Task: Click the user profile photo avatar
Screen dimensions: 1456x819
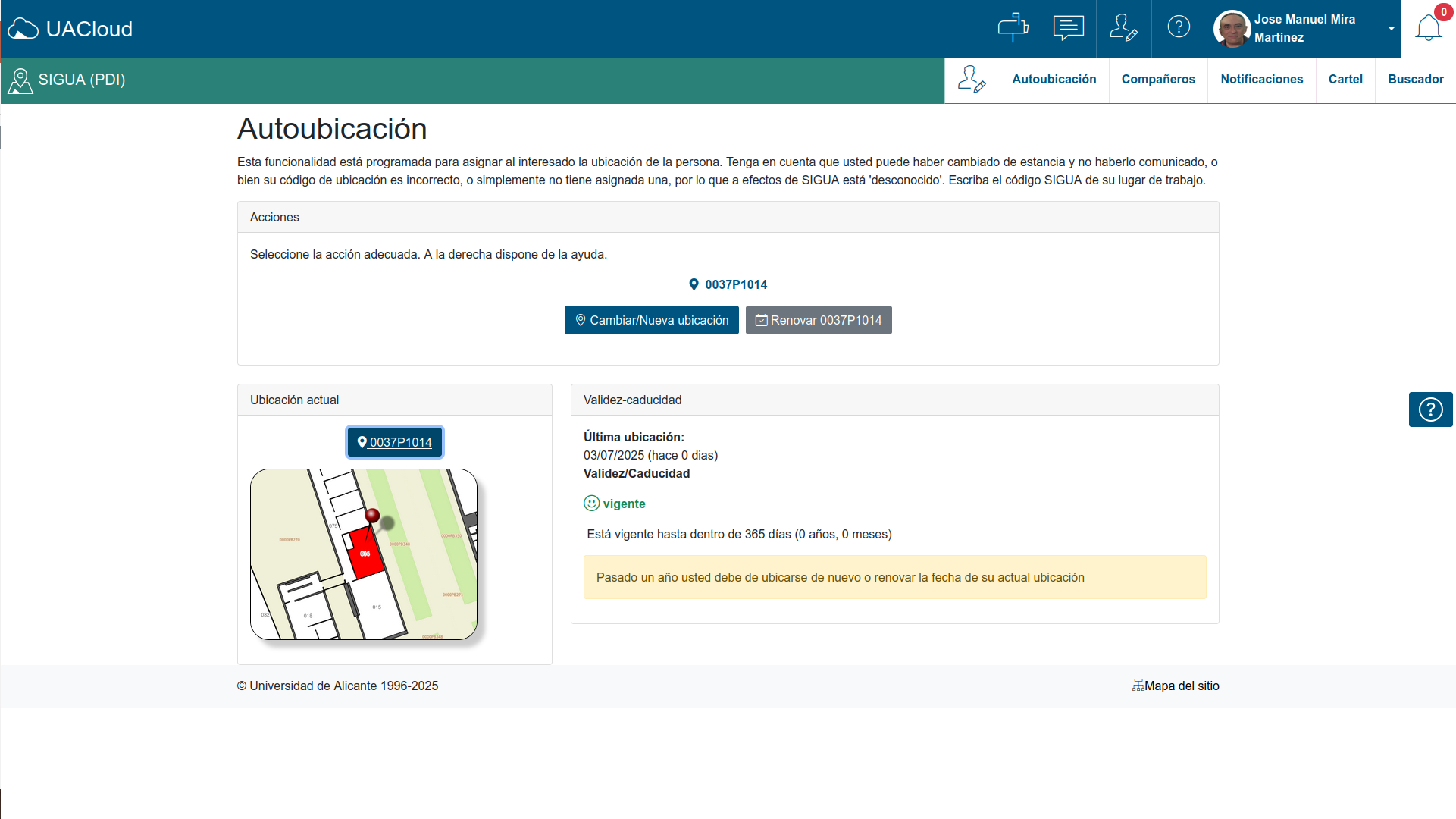Action: [1232, 29]
